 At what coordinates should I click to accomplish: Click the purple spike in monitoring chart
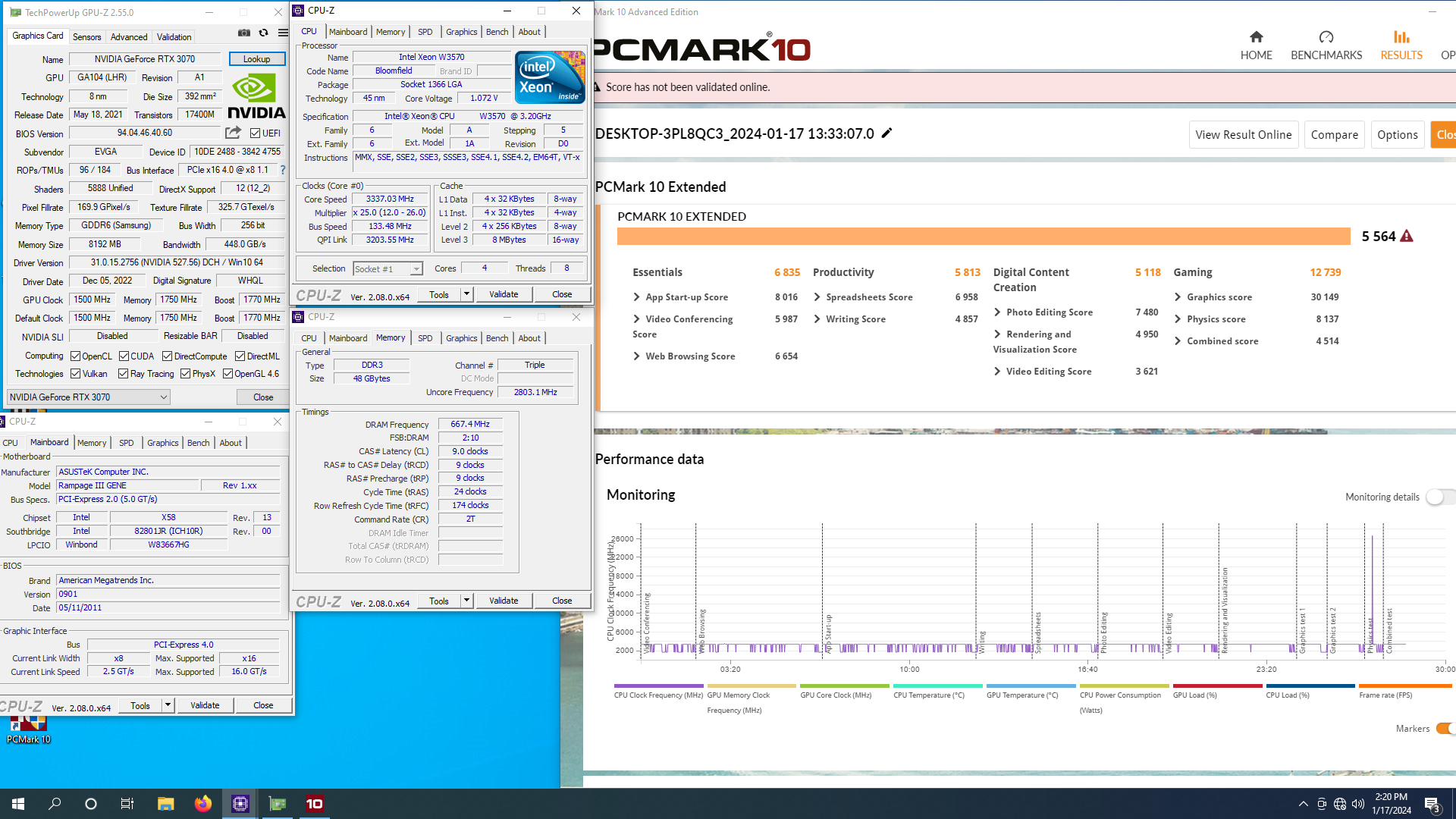pyautogui.click(x=1372, y=591)
